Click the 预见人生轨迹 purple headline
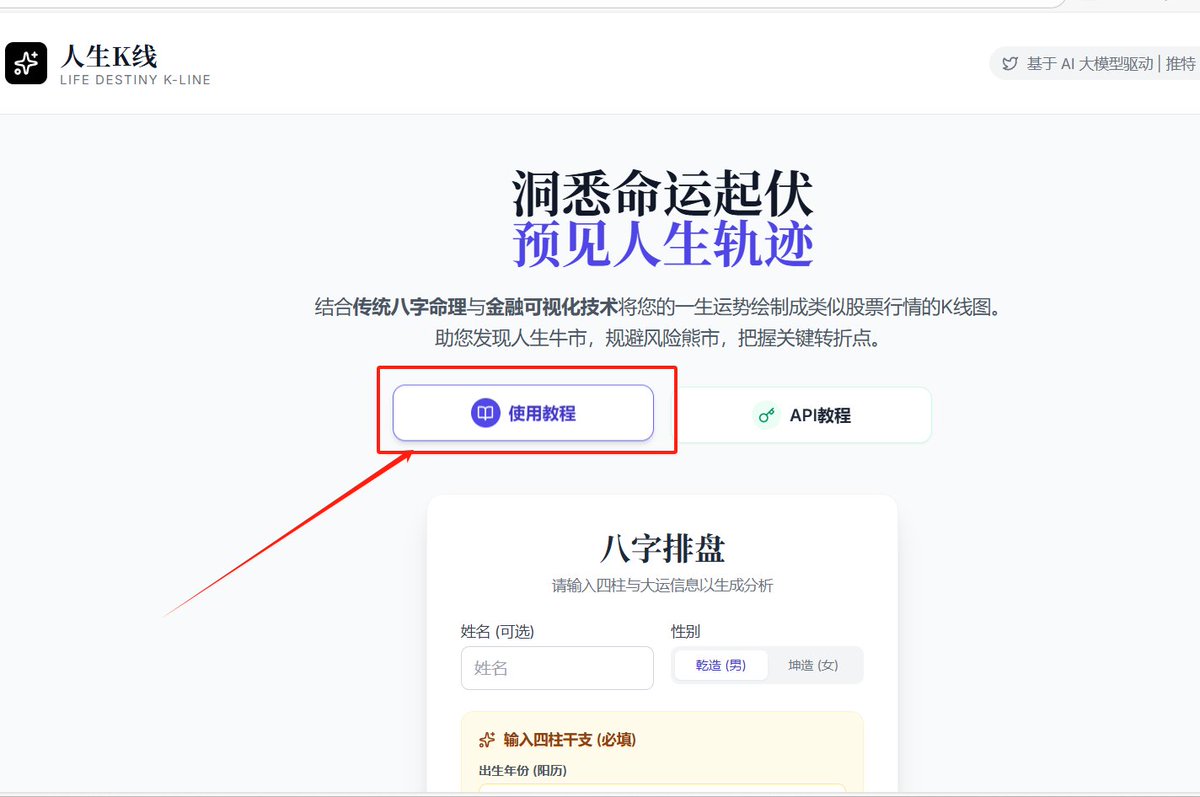1200x797 pixels. click(662, 244)
